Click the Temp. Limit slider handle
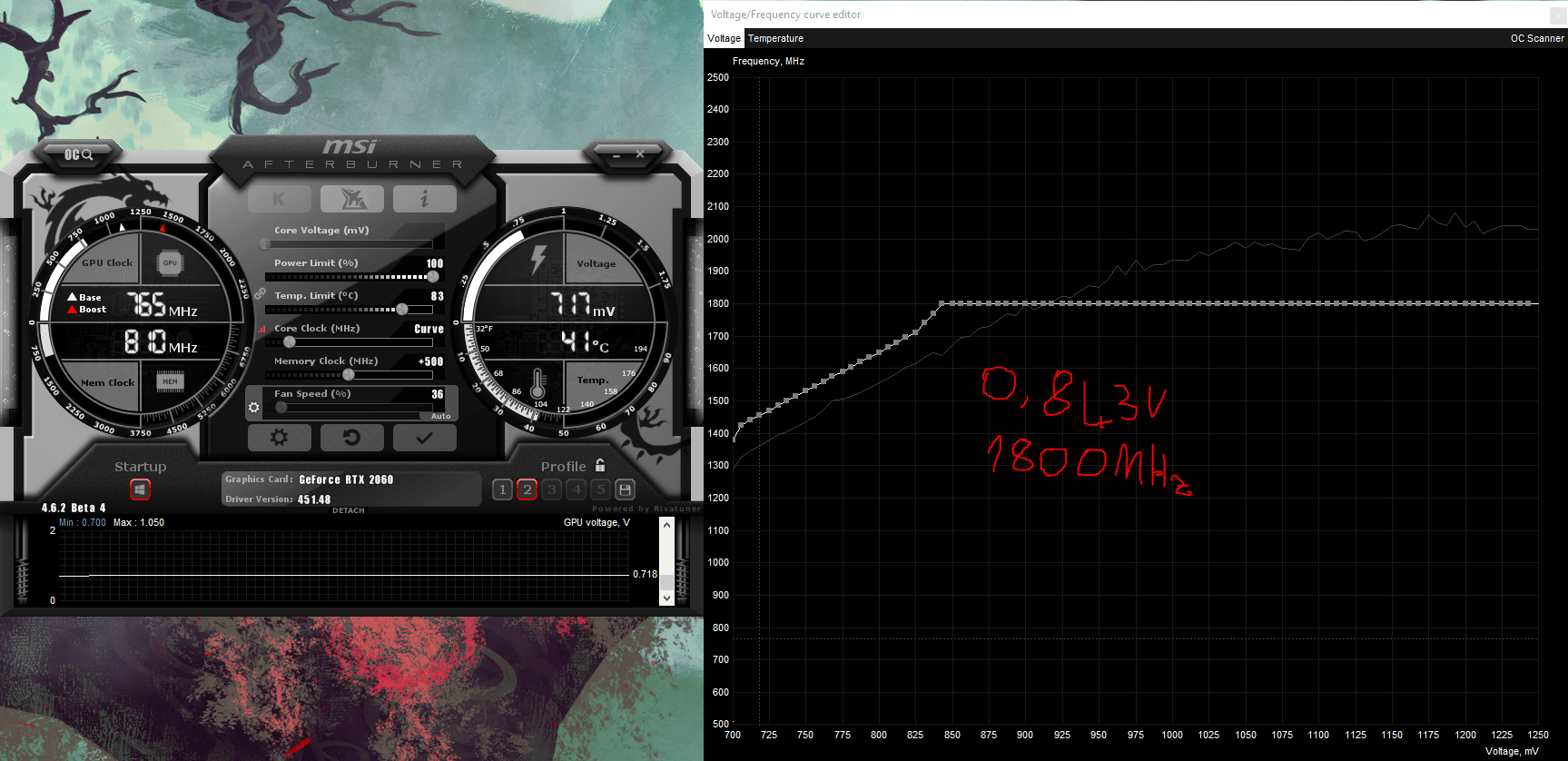Screen dimensions: 1568x761 (402, 310)
